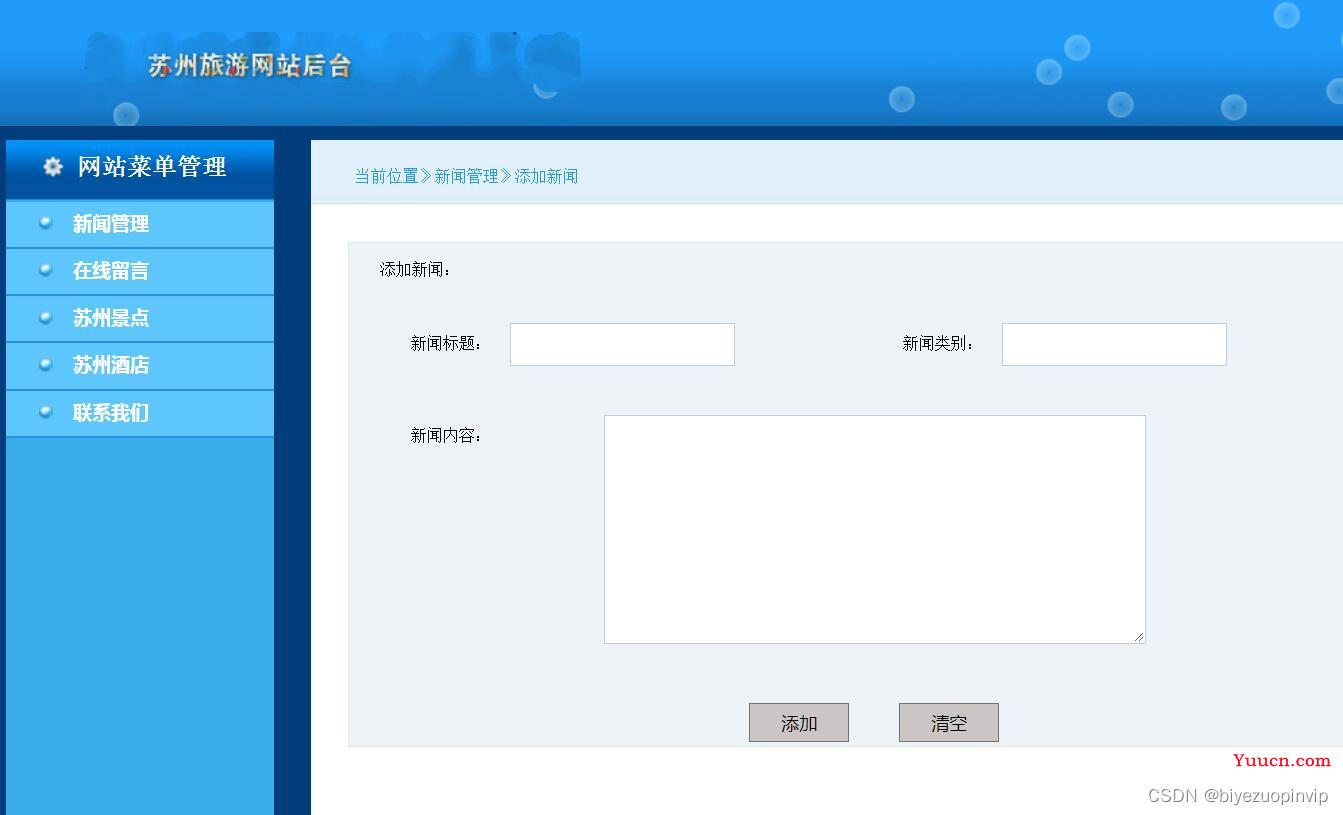Go to 苏州酒店 in the sidebar

[140, 365]
